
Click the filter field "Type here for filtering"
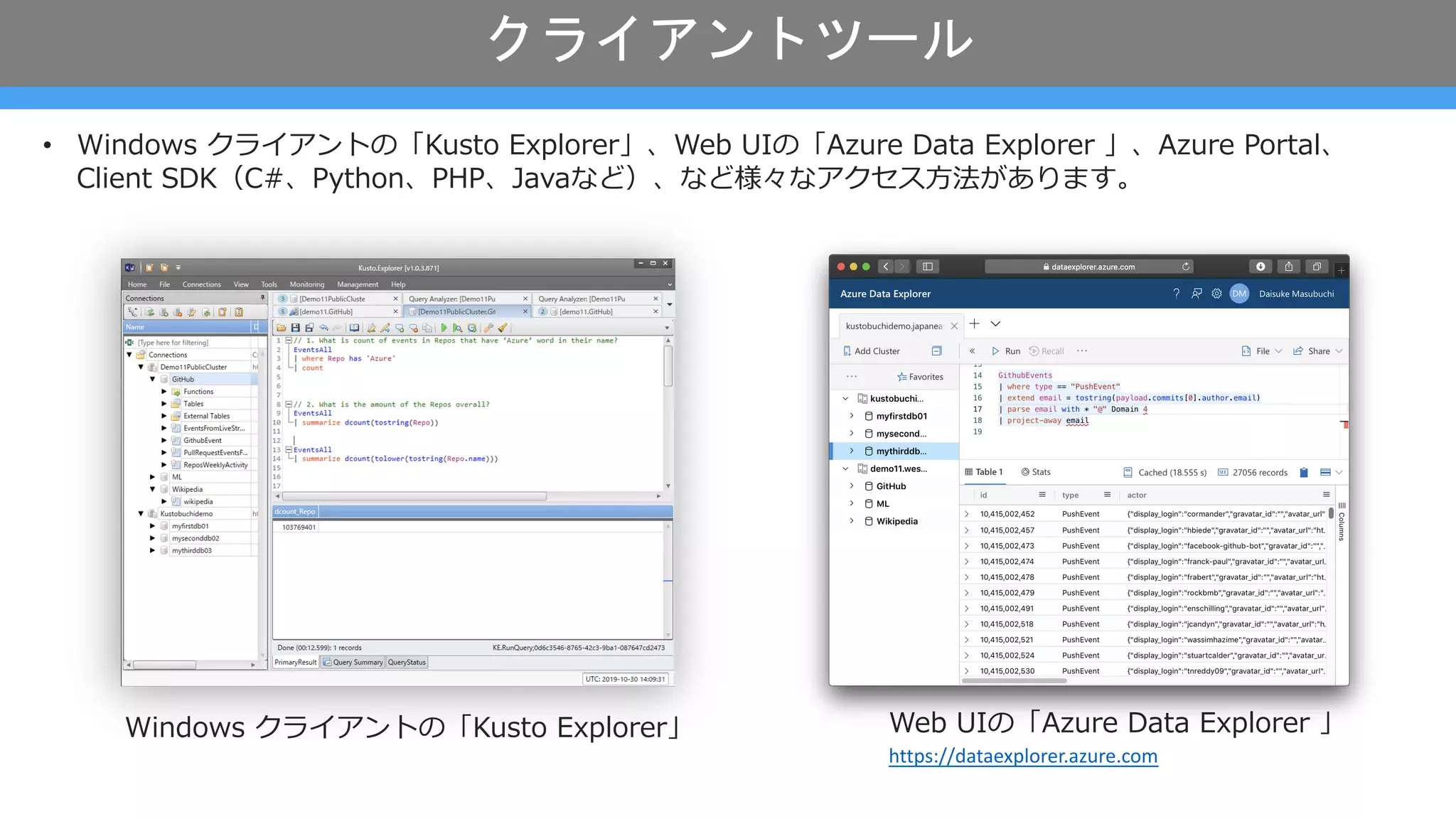click(x=192, y=343)
